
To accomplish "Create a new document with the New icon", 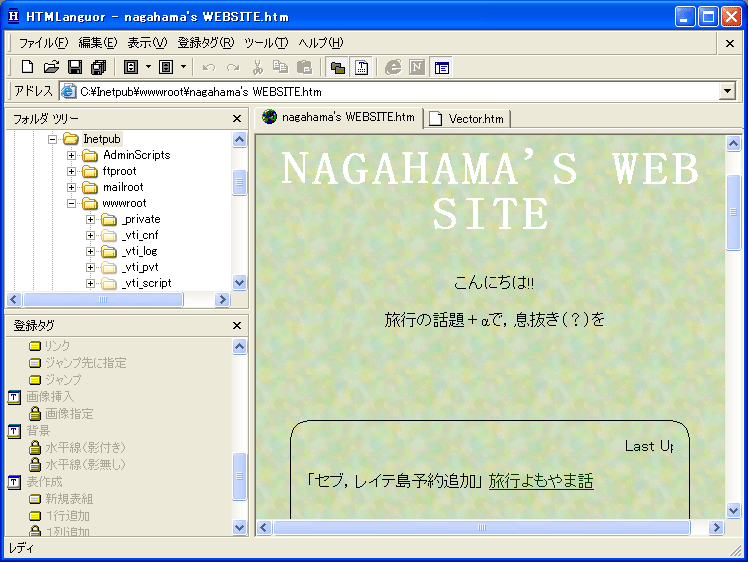I will pyautogui.click(x=27, y=67).
